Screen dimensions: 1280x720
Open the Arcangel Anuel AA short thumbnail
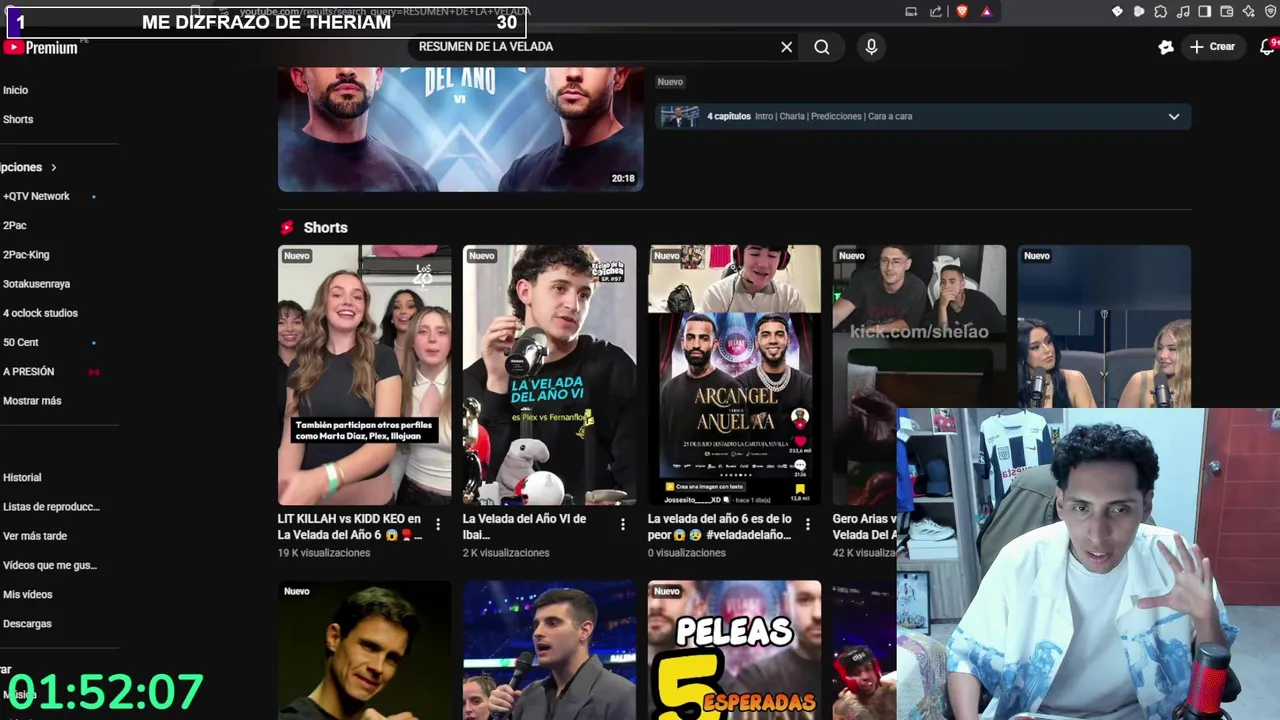[734, 375]
